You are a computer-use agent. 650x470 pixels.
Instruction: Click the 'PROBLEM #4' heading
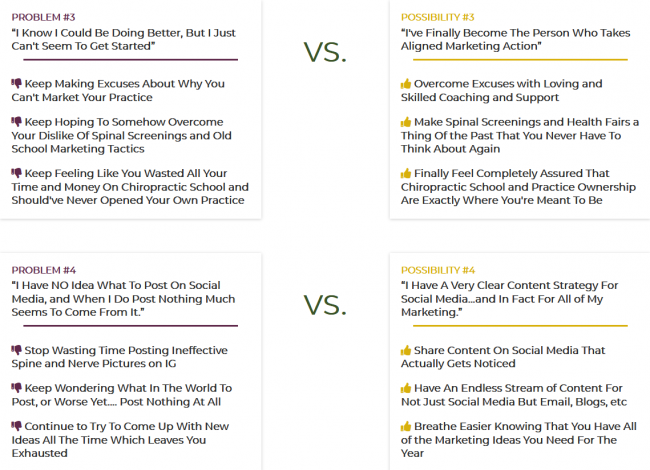(x=44, y=270)
